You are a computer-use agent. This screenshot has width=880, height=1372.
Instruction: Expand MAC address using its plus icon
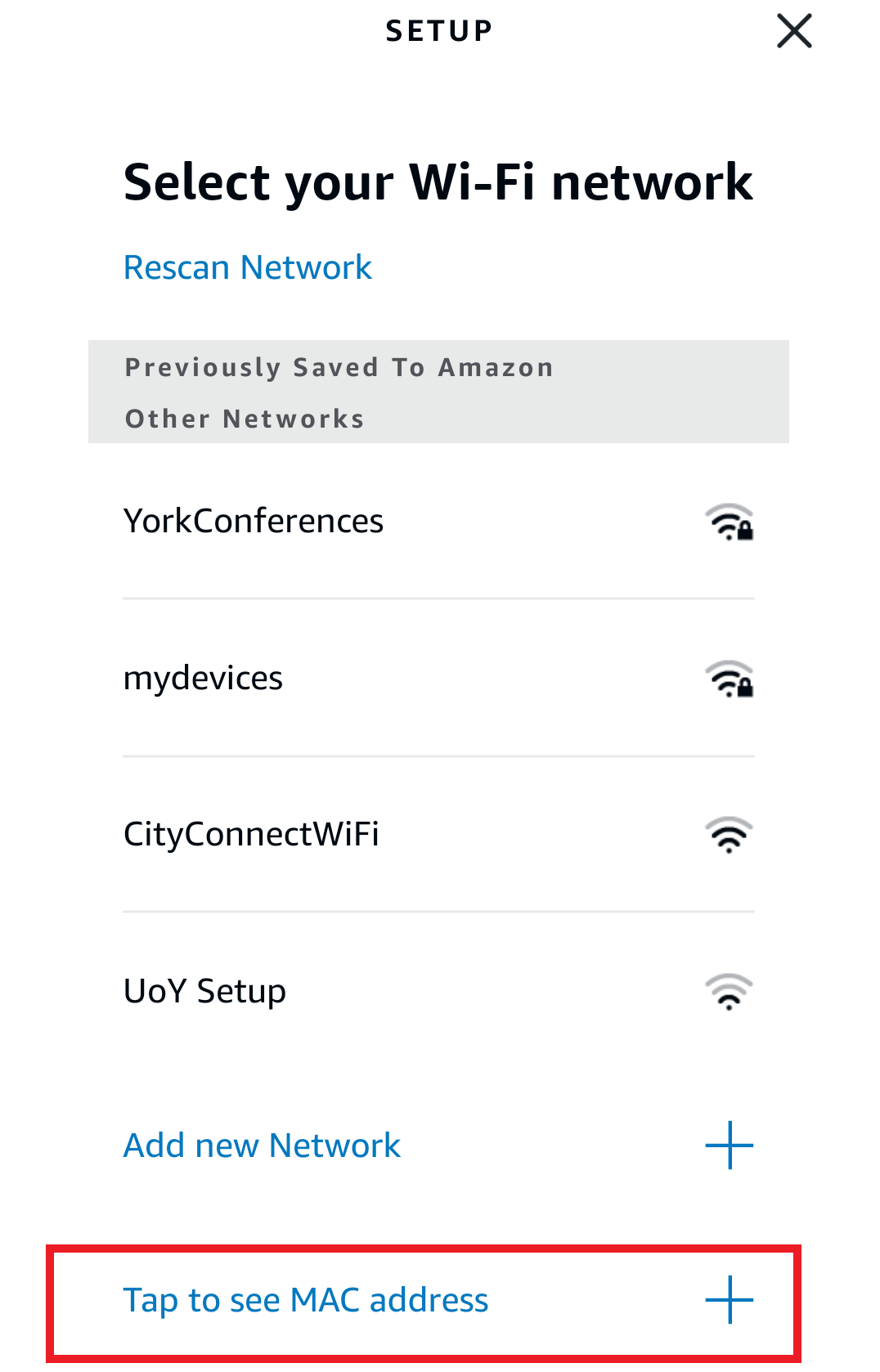point(729,1299)
